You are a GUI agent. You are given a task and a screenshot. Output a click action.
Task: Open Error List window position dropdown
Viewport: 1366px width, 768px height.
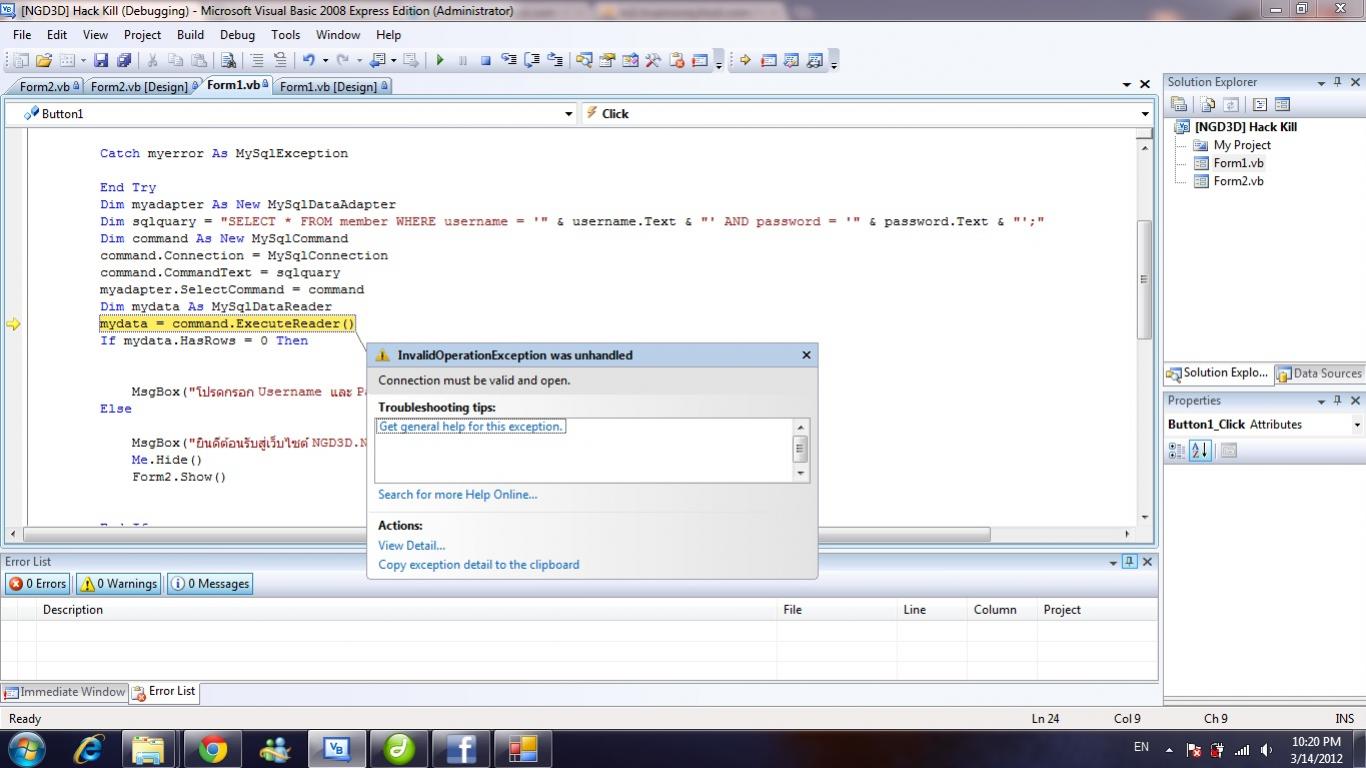(1112, 562)
